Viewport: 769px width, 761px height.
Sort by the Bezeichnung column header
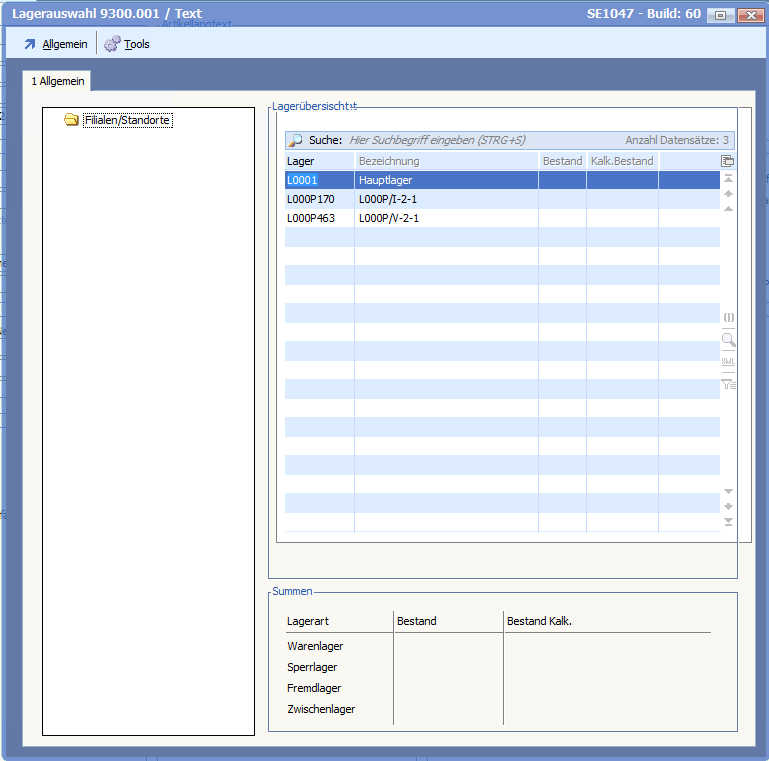[445, 161]
